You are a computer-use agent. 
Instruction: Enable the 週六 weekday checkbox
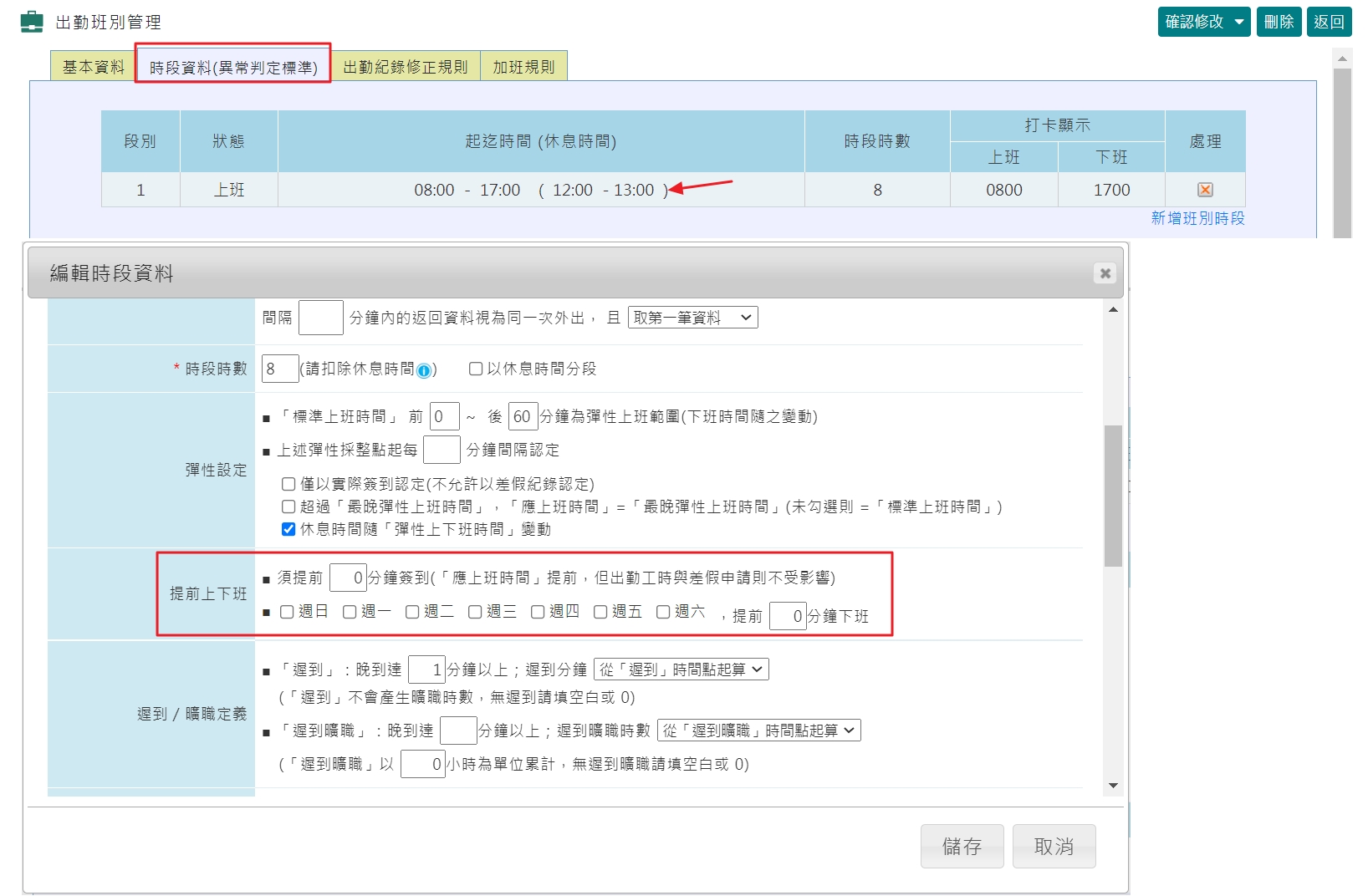[662, 612]
